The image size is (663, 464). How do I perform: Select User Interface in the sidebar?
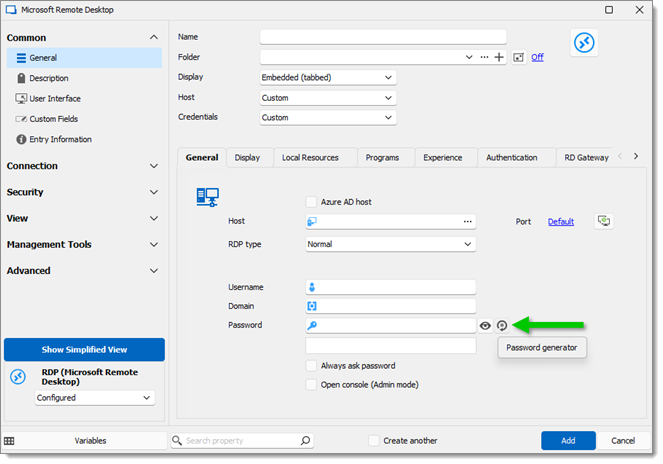[x=84, y=99]
